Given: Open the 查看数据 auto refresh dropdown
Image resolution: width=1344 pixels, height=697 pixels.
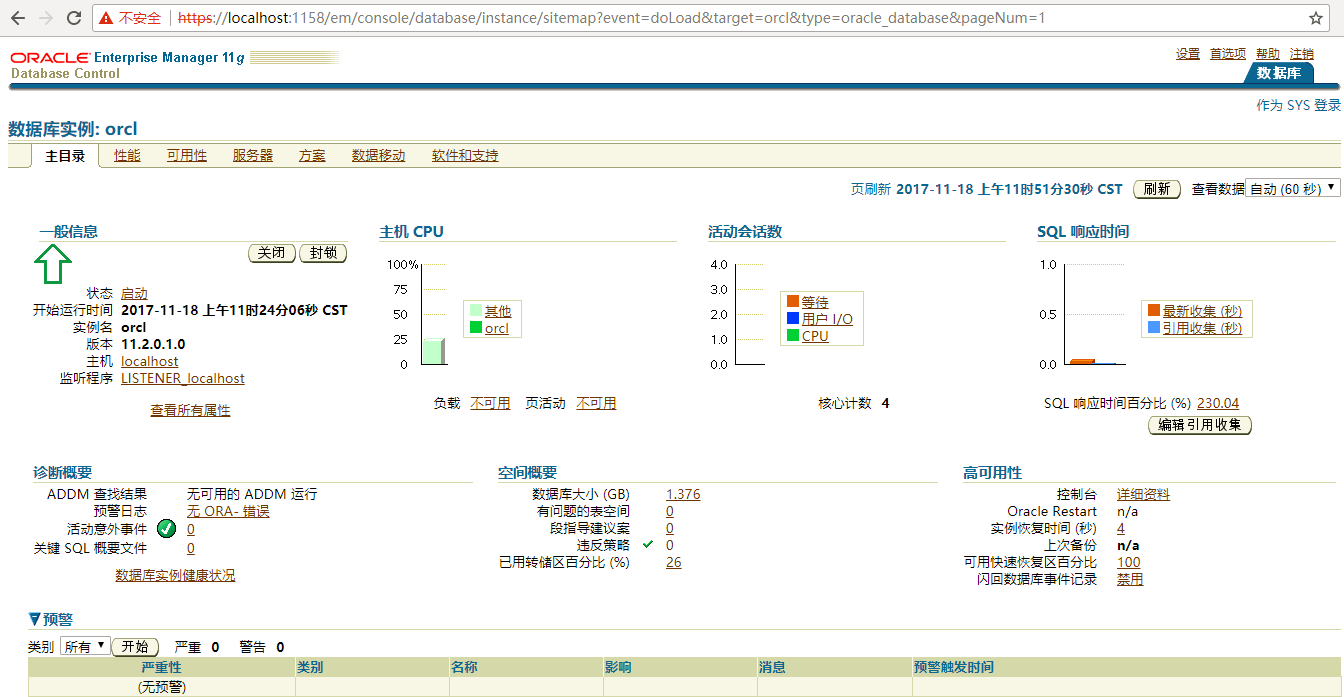Looking at the screenshot, I should pyautogui.click(x=1292, y=188).
